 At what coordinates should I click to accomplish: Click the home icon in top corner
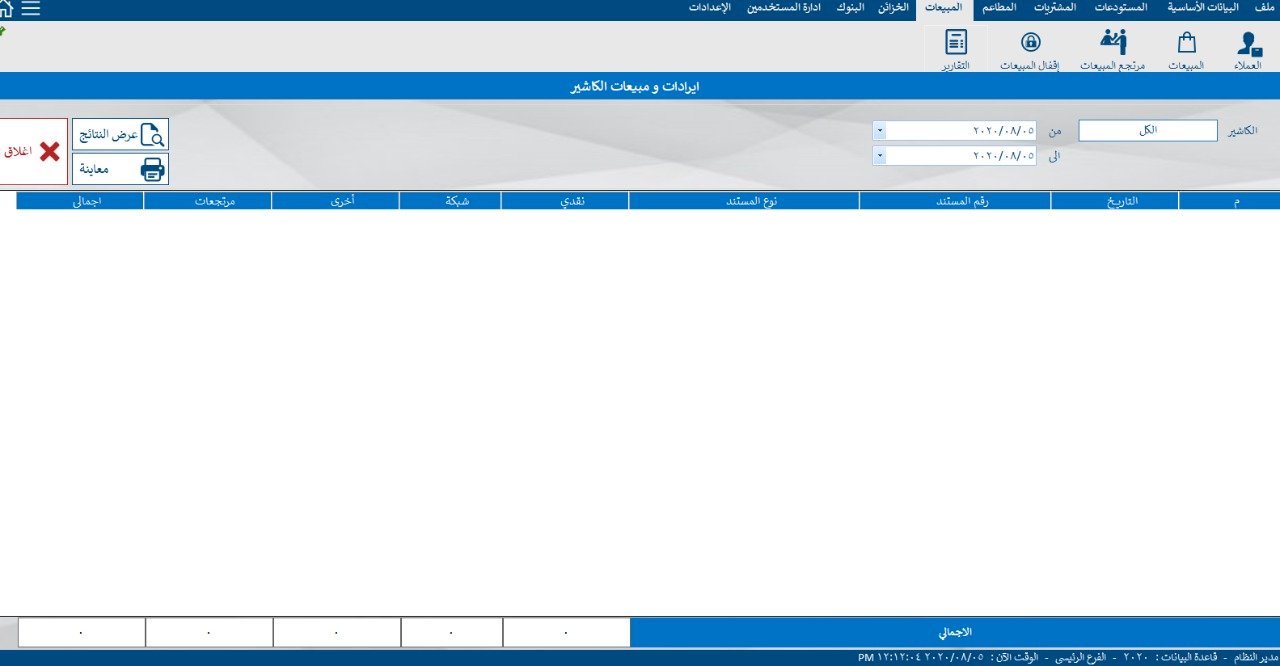tap(6, 9)
